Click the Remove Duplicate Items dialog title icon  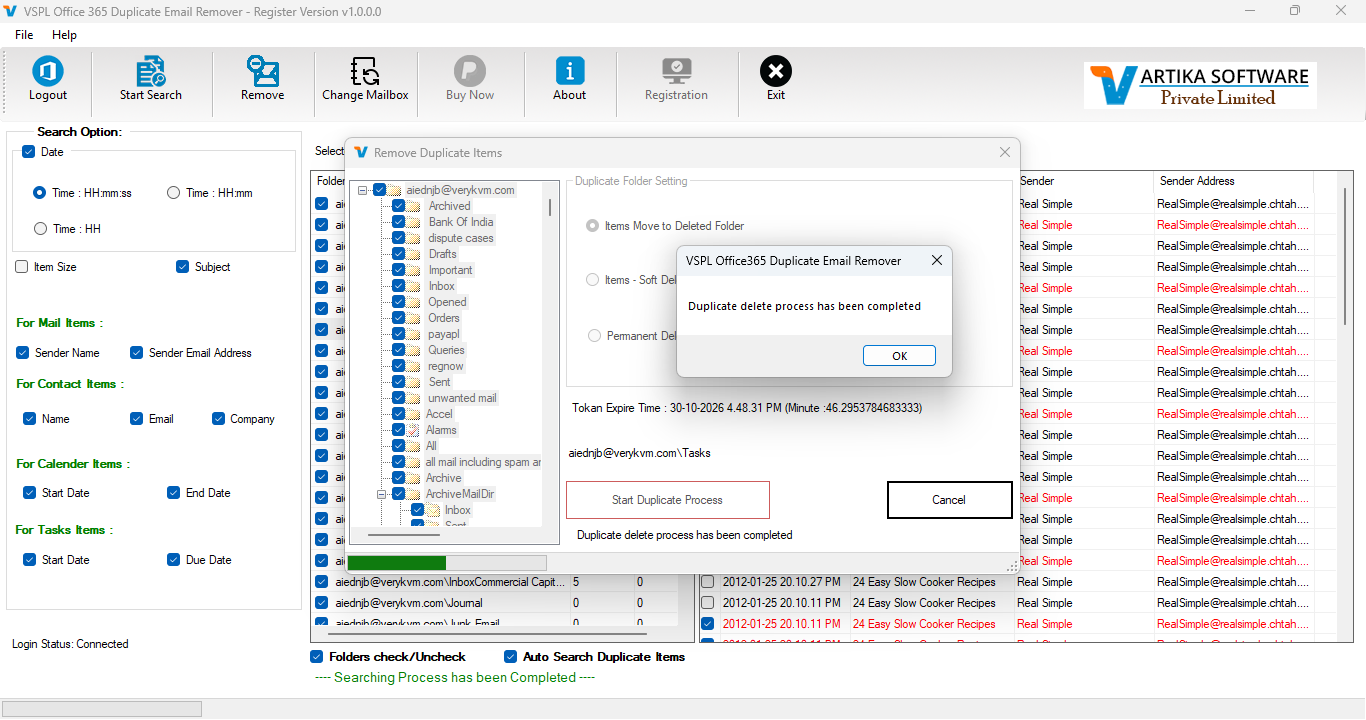coord(361,153)
